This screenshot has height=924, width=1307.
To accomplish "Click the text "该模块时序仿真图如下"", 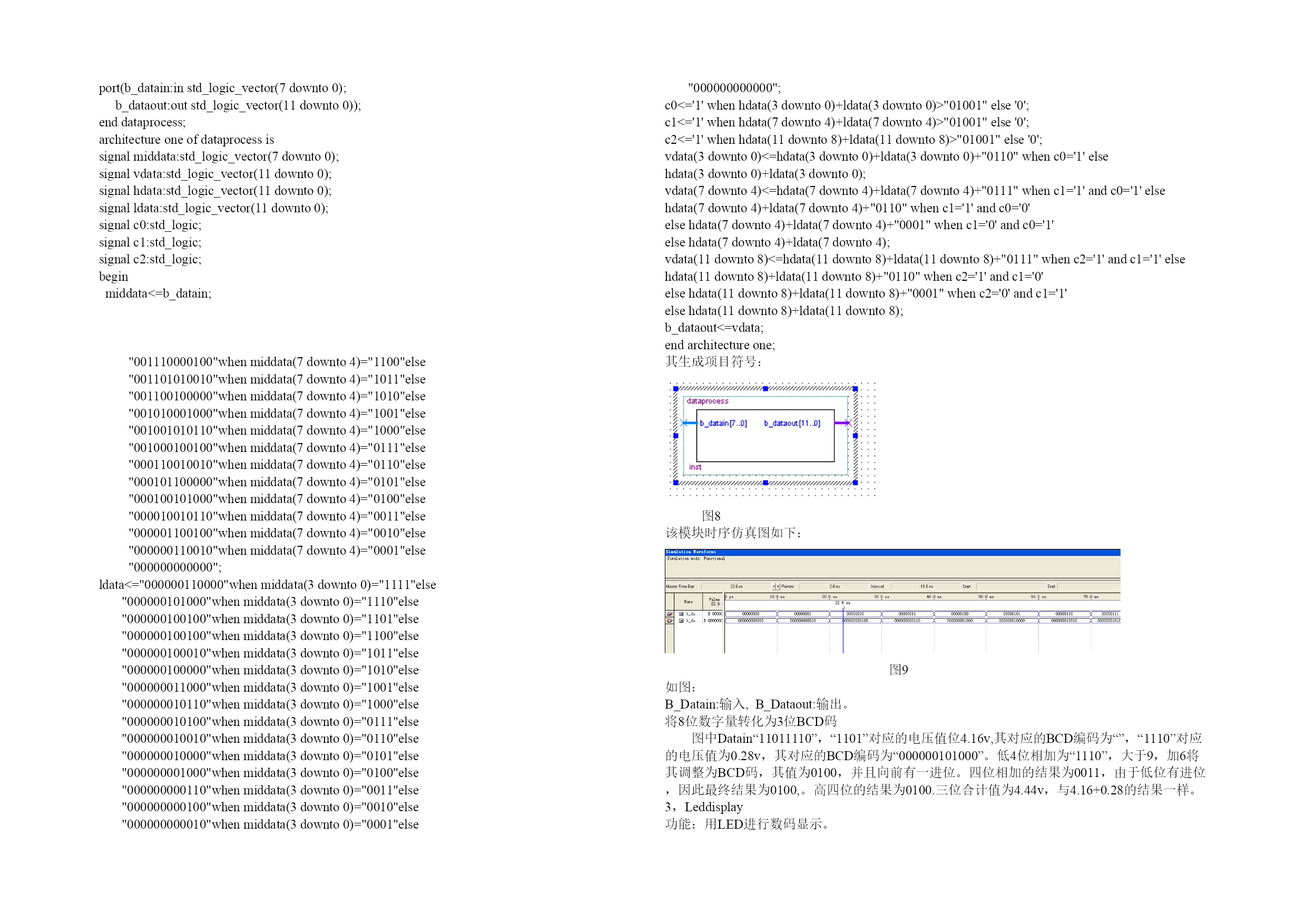I will 730,533.
